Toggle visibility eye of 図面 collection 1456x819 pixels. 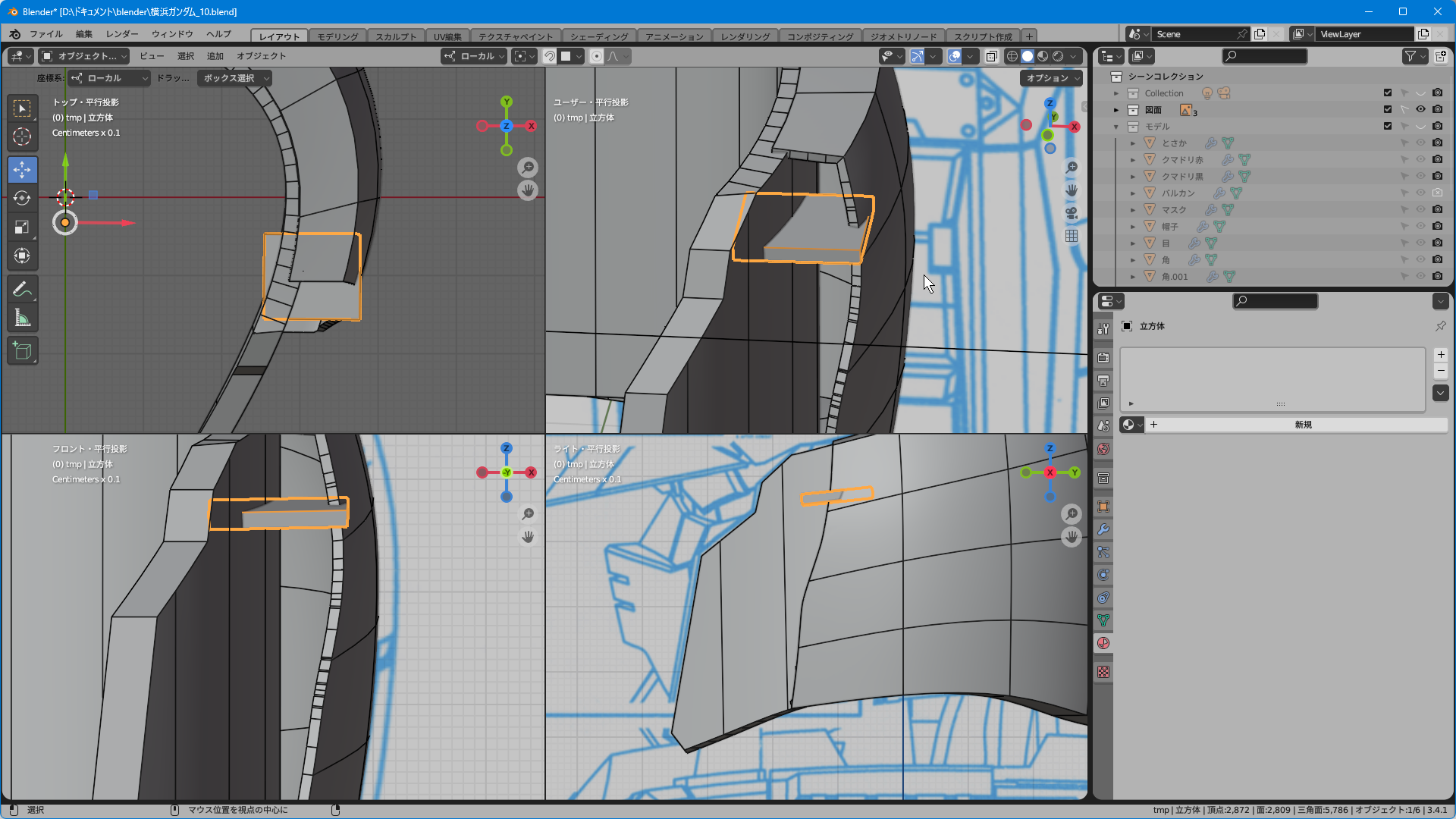(x=1420, y=109)
